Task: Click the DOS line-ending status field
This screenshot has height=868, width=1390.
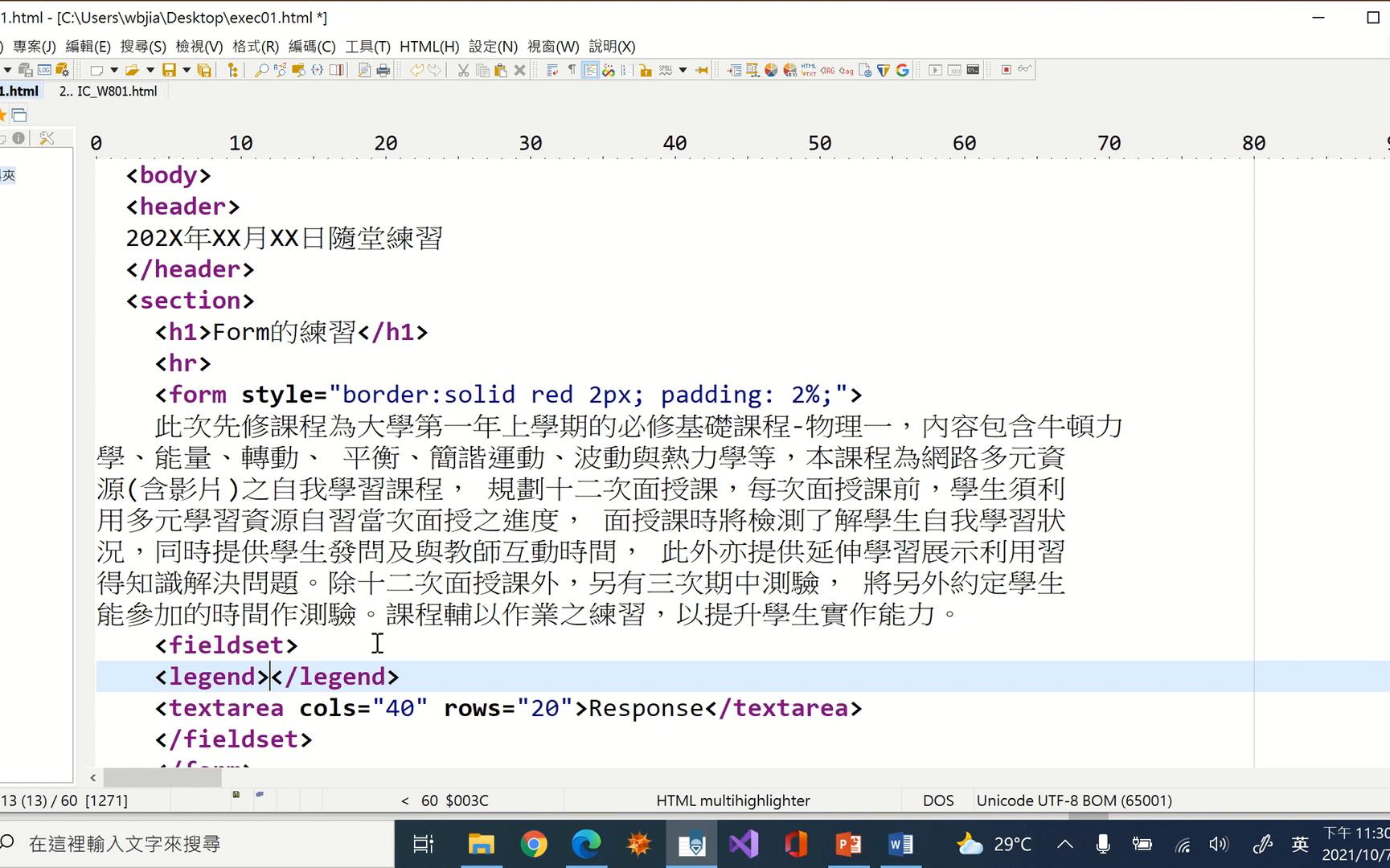Action: tap(938, 800)
